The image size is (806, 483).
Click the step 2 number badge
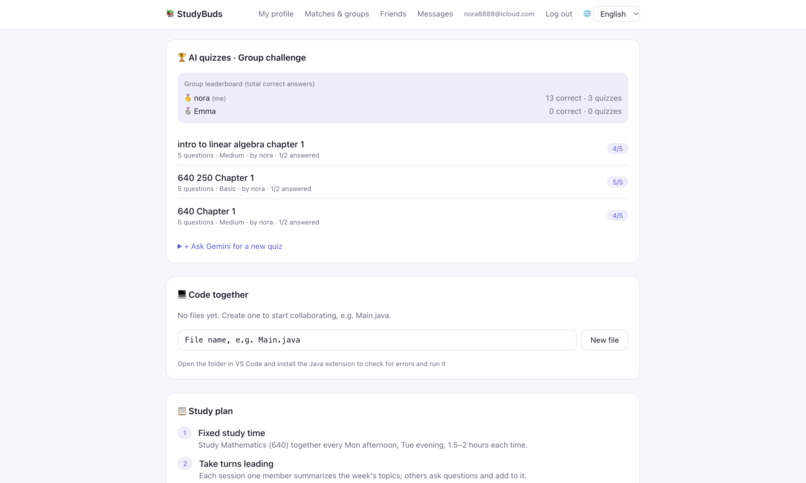pyautogui.click(x=185, y=464)
